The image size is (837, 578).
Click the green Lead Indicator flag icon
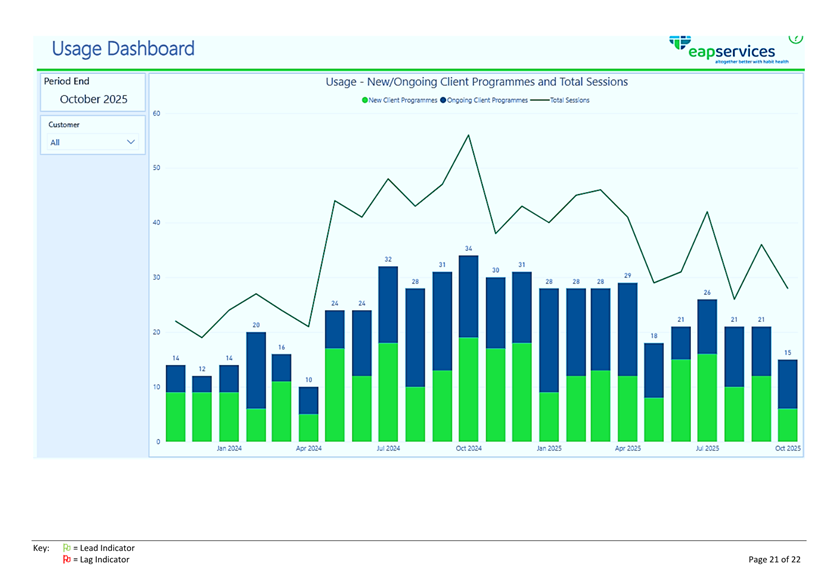tap(66, 548)
